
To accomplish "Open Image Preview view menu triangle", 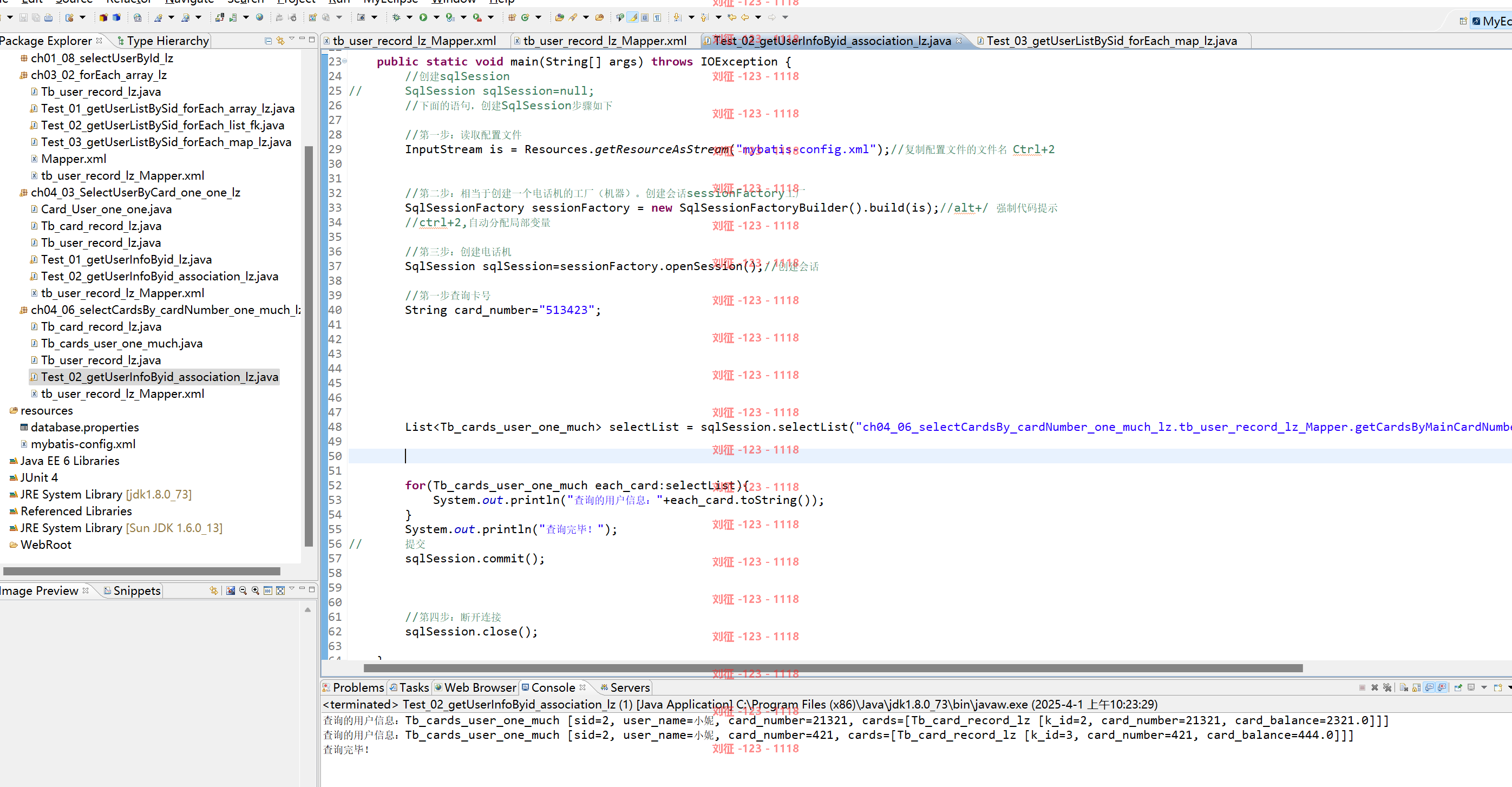I will pos(292,589).
